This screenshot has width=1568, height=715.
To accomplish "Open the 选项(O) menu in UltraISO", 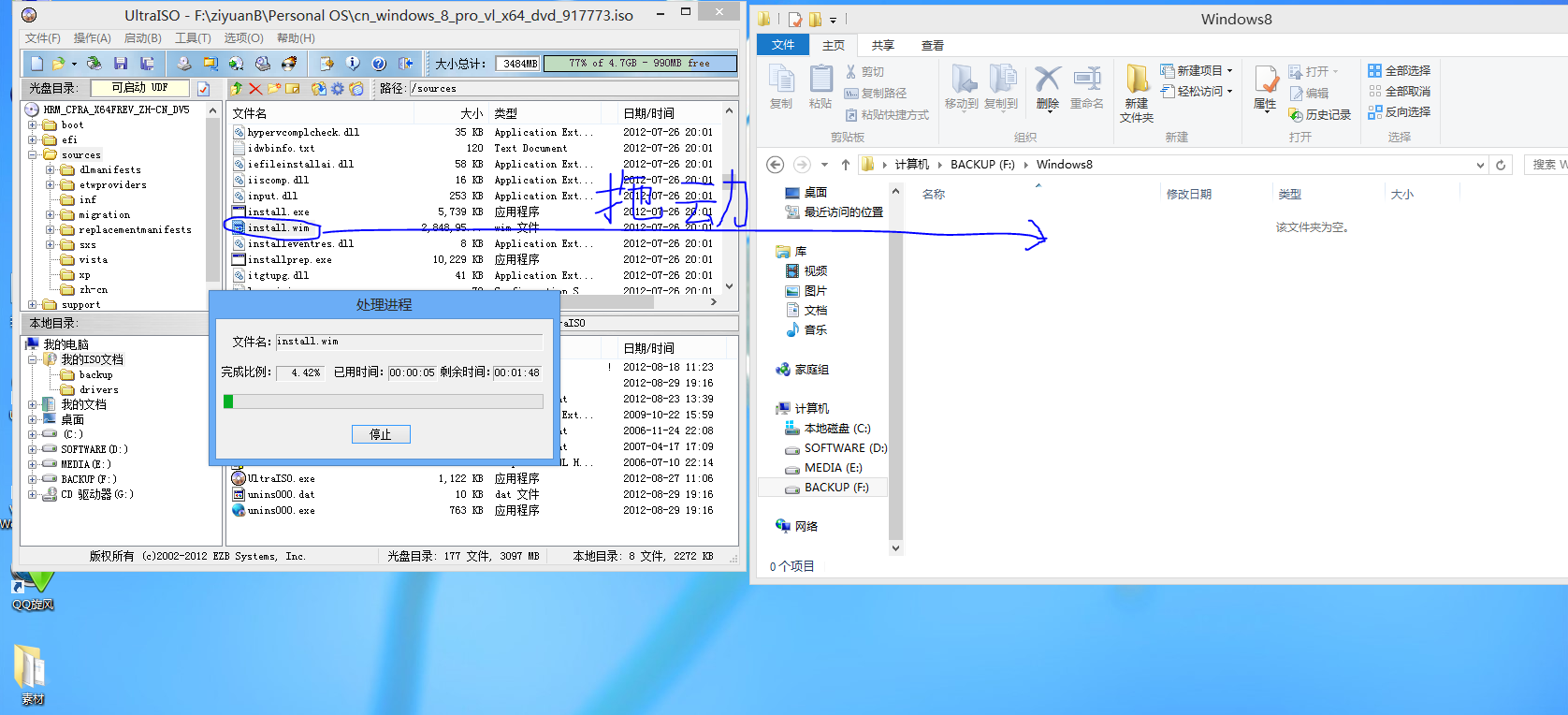I will click(x=243, y=38).
